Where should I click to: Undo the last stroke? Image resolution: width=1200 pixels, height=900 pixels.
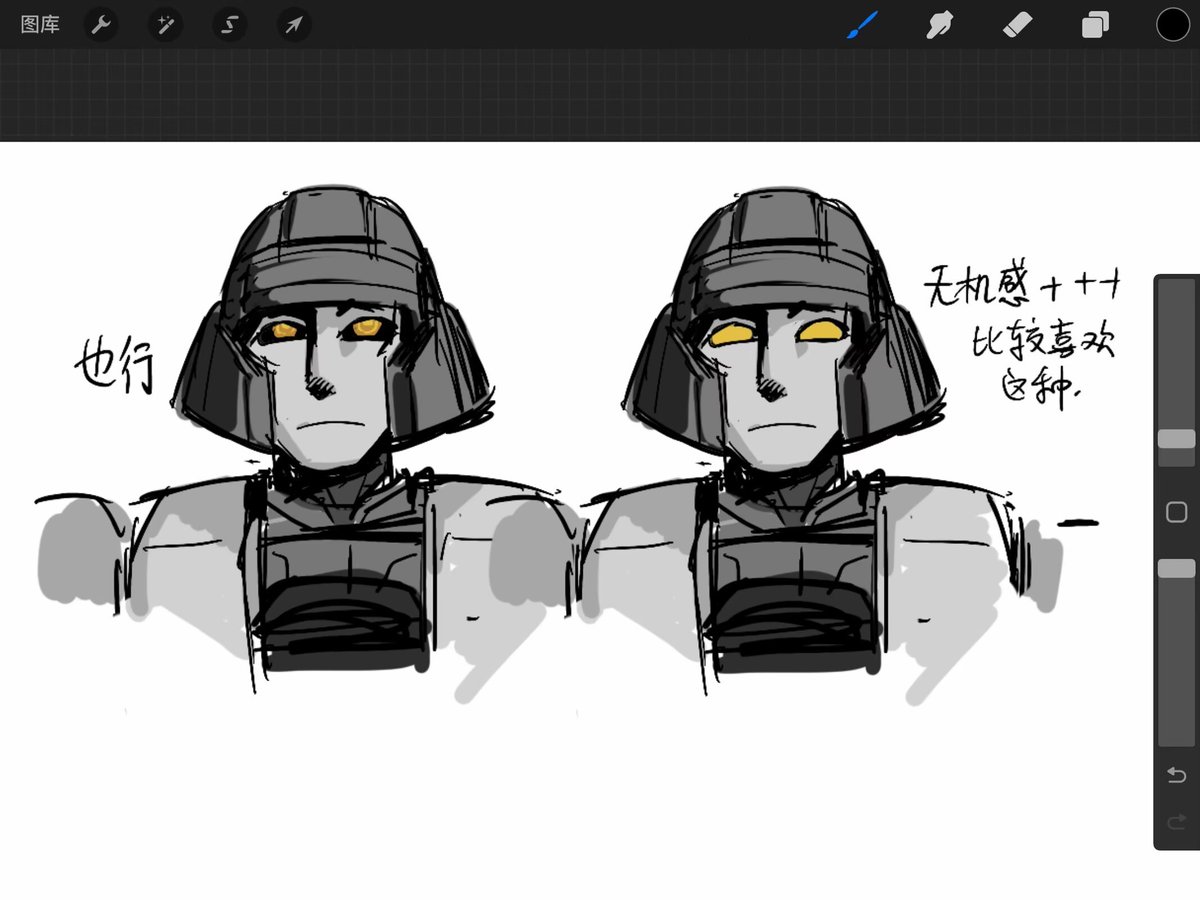coord(1176,775)
